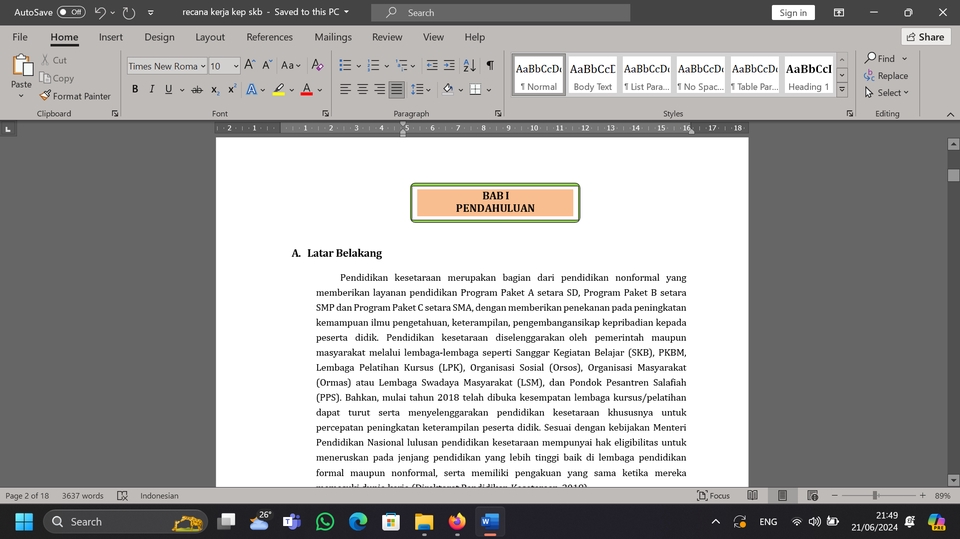Switch to Print Layout view
960x539 pixels.
pos(782,496)
